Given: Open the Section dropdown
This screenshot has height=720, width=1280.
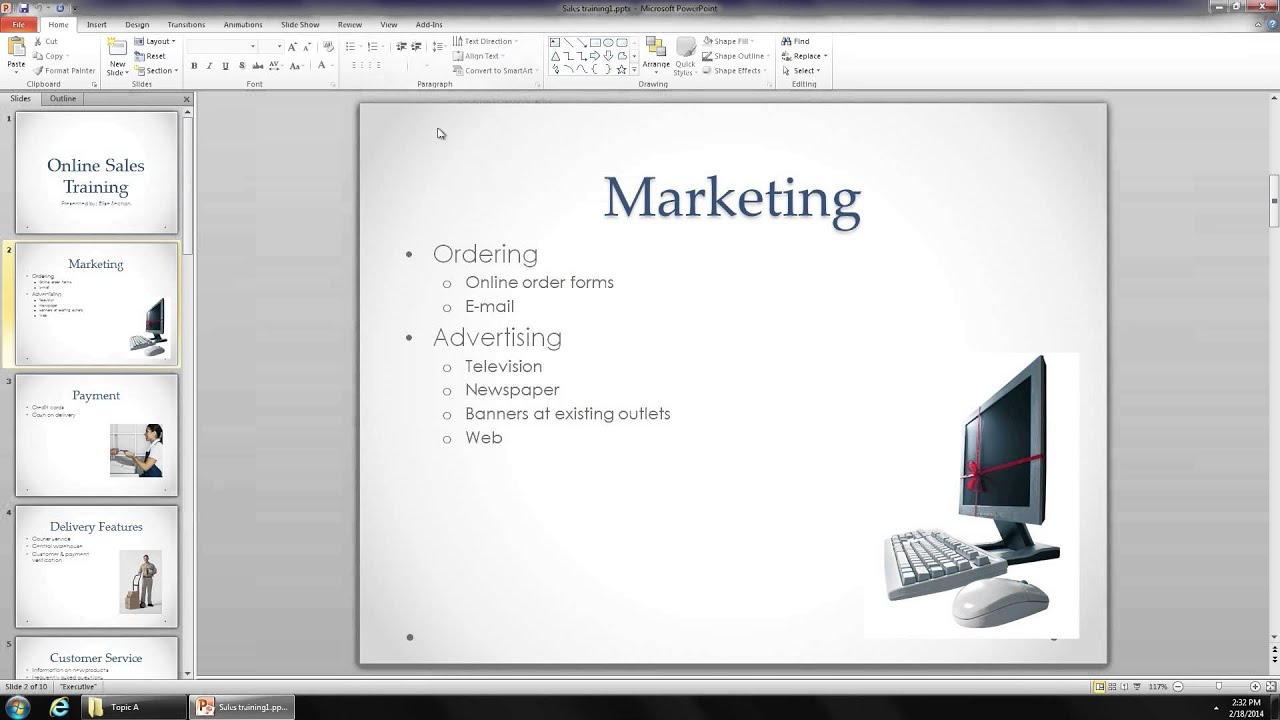Looking at the screenshot, I should 156,71.
